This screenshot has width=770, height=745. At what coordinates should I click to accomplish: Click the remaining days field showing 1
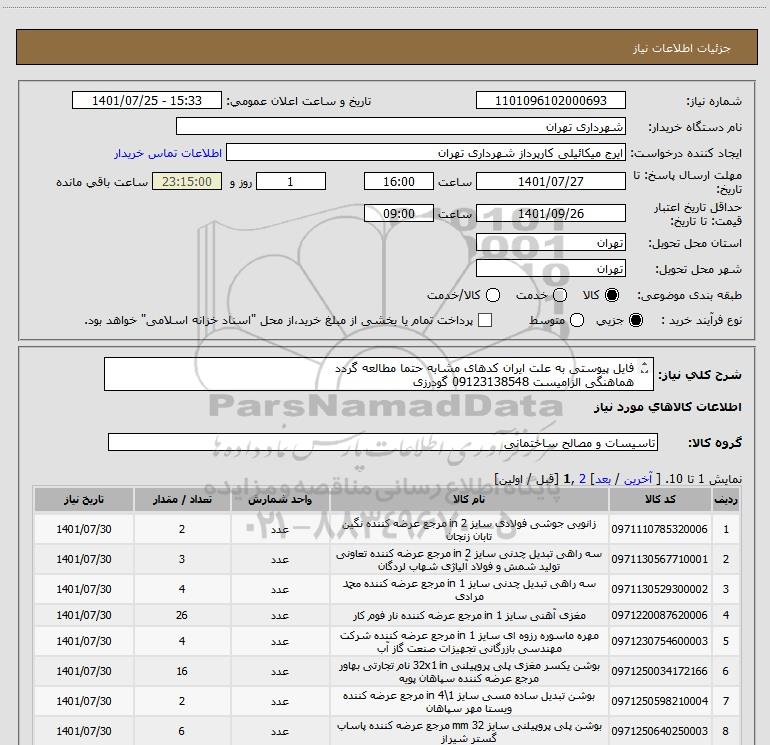pyautogui.click(x=291, y=181)
